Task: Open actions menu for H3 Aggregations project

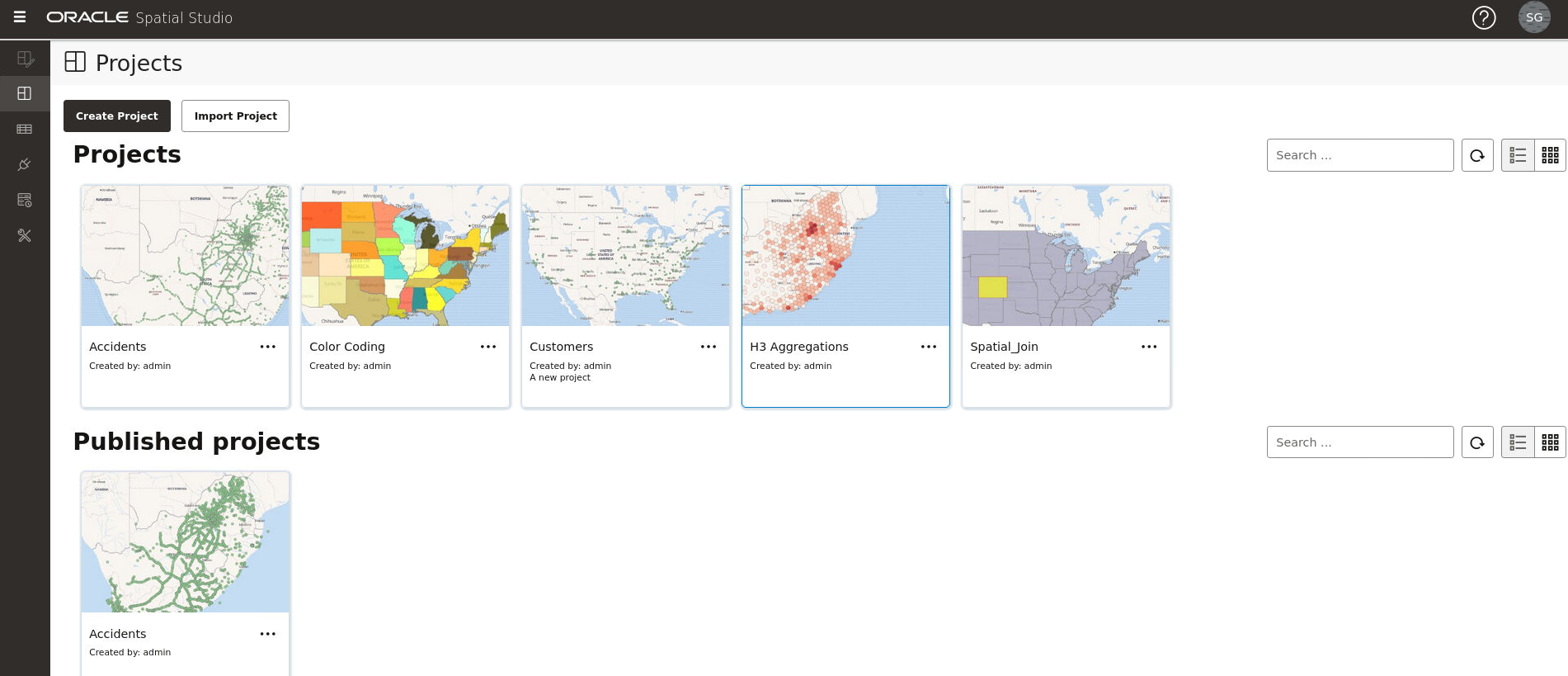Action: (929, 347)
